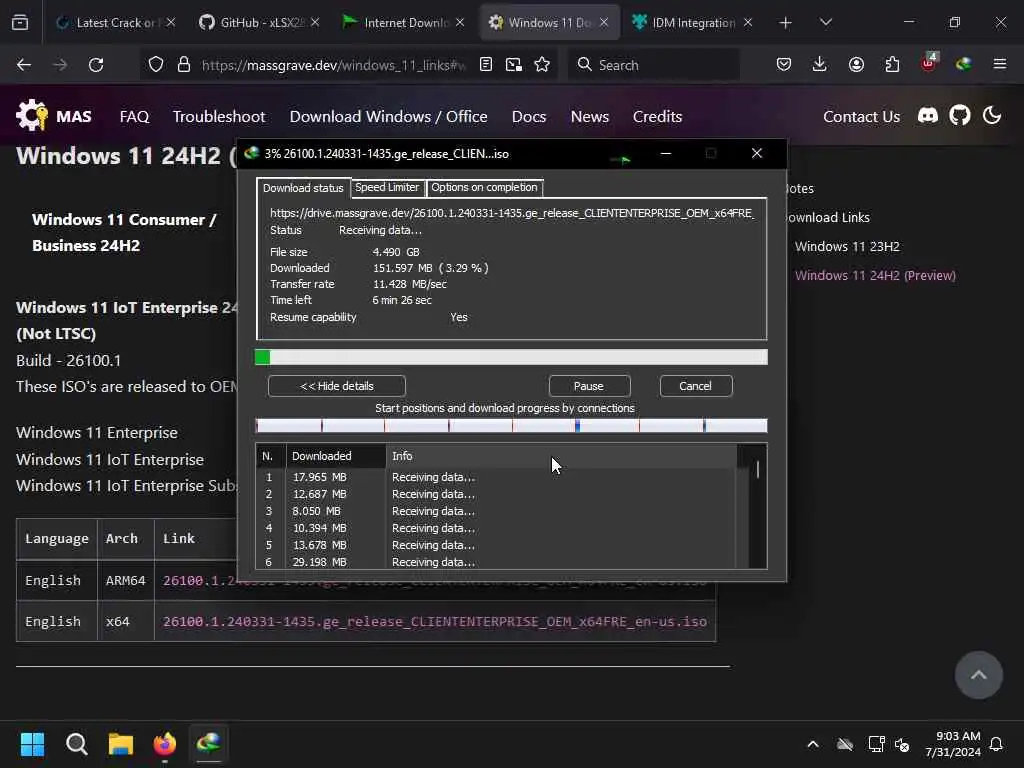Open Firefox downloads panel
This screenshot has height=768, width=1024.
pos(820,65)
